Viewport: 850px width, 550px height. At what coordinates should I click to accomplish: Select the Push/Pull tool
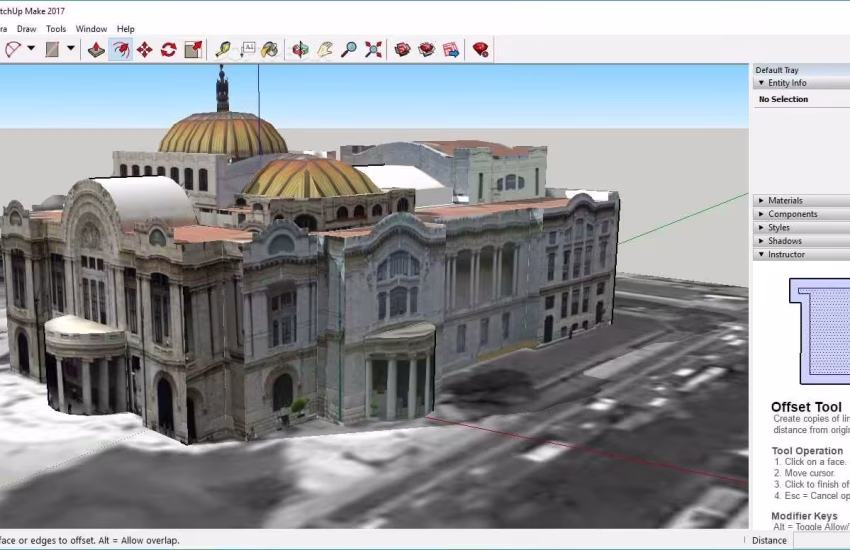pos(96,50)
